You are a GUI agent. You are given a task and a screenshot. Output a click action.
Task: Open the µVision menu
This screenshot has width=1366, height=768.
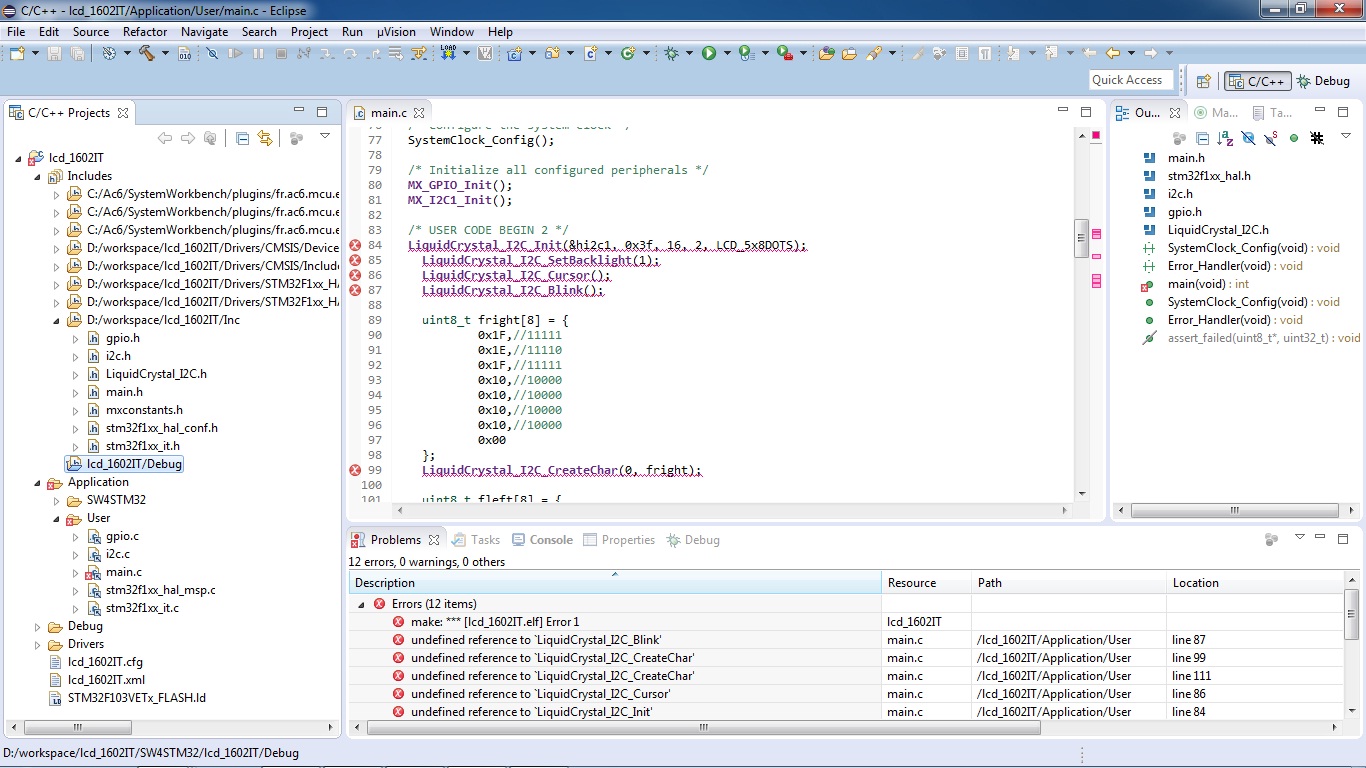click(396, 31)
